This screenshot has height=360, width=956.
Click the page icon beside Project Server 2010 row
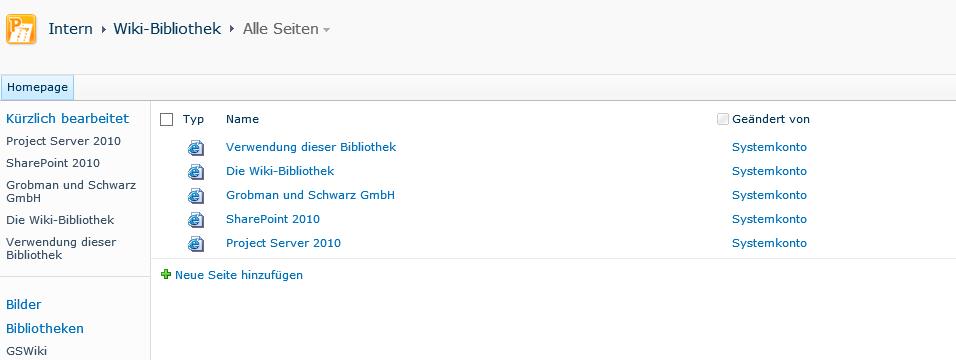196,243
